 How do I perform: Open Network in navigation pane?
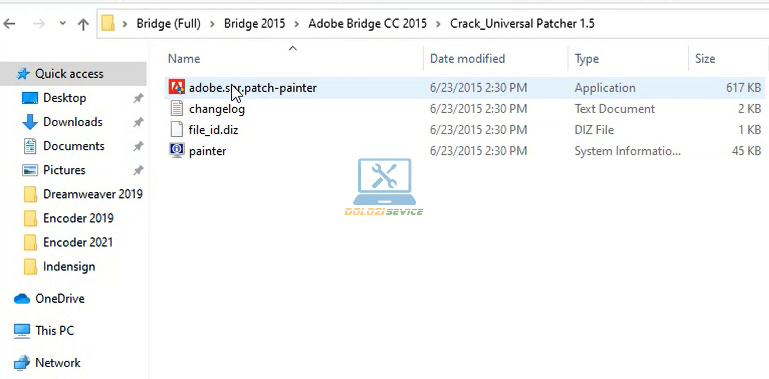[x=57, y=363]
